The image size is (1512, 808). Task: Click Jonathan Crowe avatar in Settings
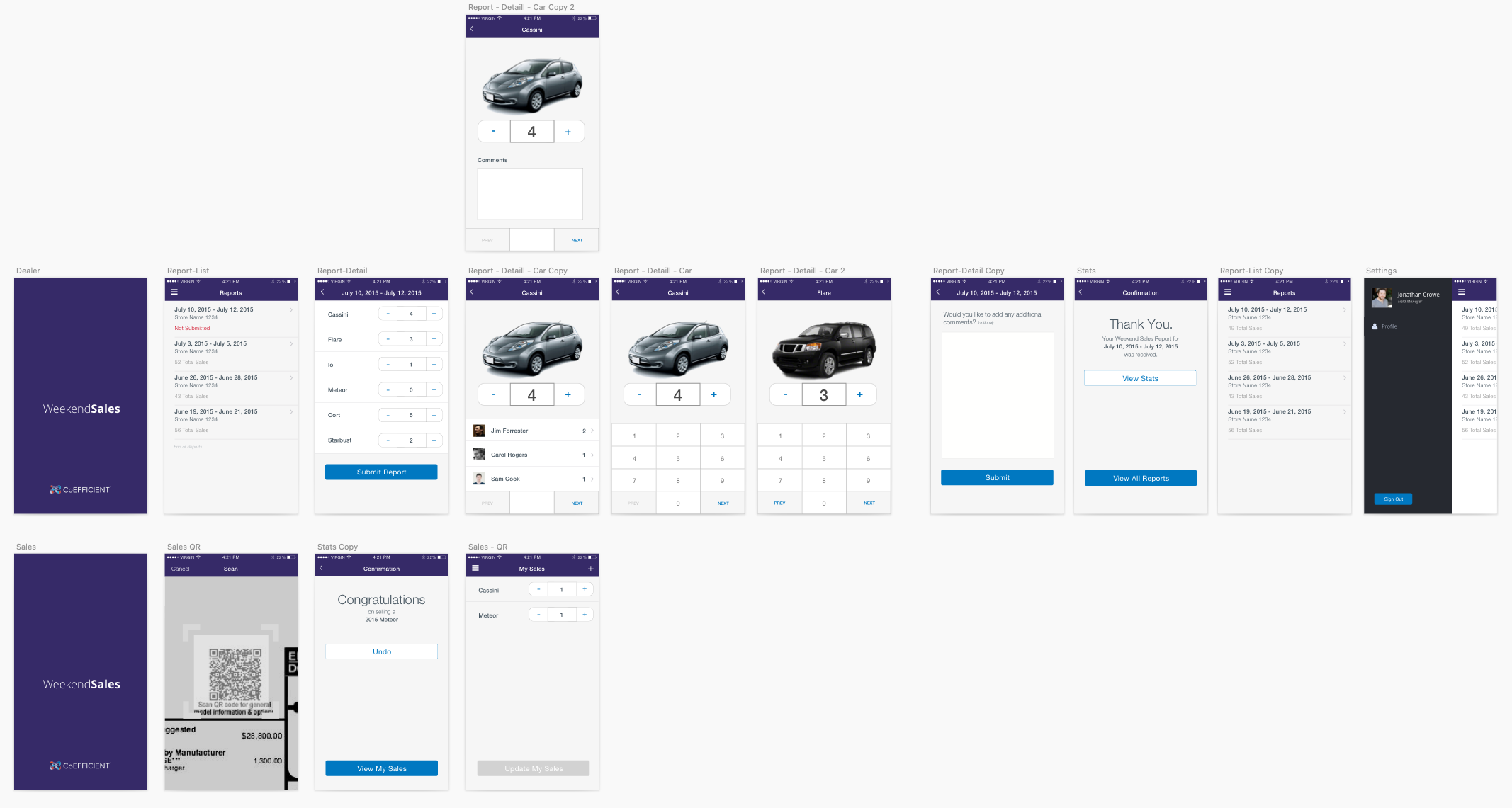(x=1382, y=297)
